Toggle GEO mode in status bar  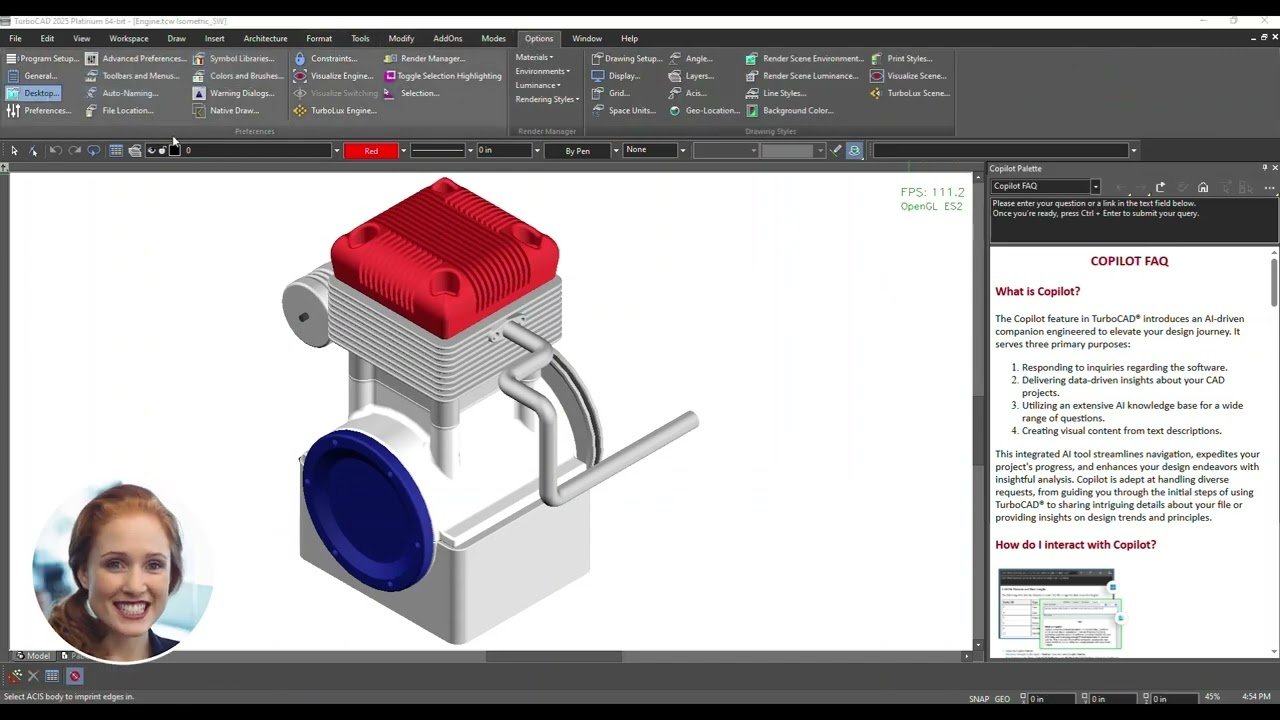tap(1002, 699)
